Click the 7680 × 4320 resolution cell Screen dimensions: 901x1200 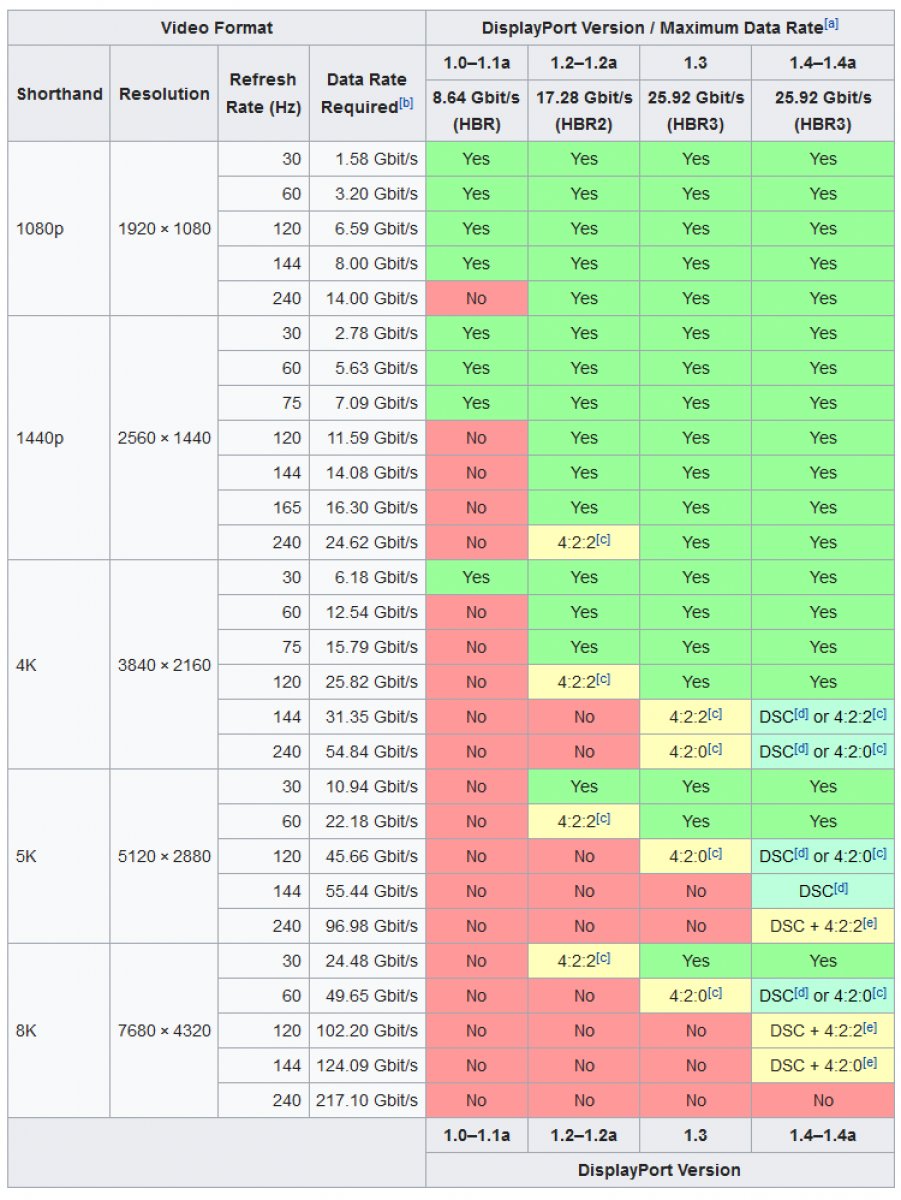pos(164,1030)
